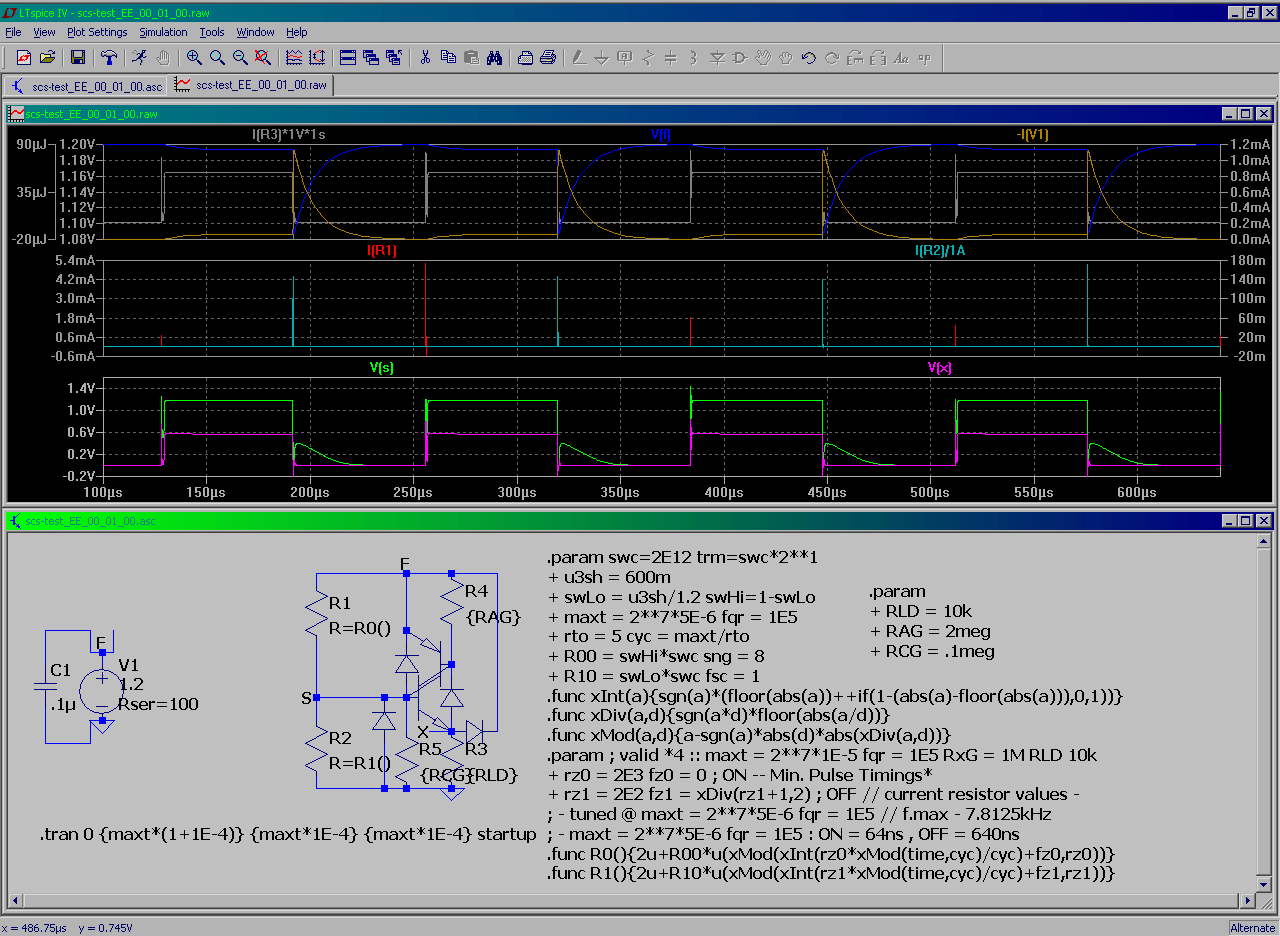Click the I(R2)/1A trace label
The image size is (1280, 936).
940,251
